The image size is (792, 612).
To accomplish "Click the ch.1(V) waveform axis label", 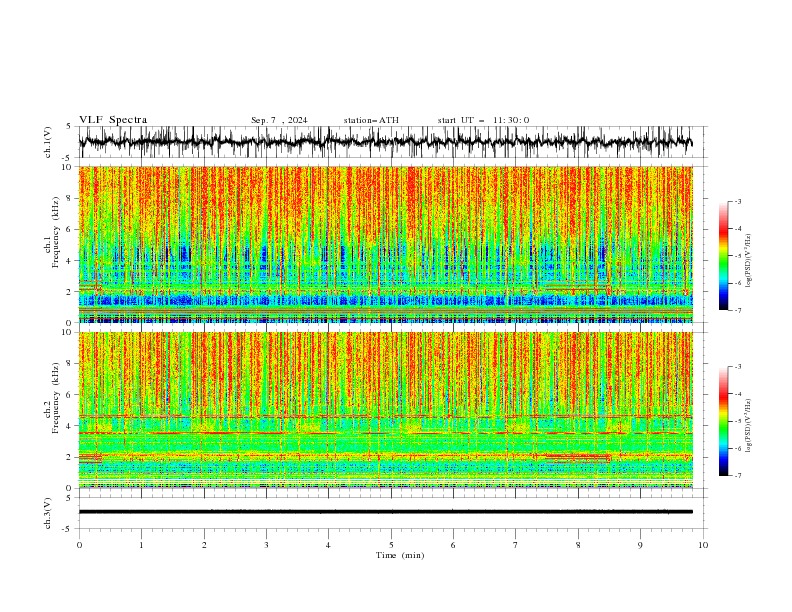I will 48,142.
